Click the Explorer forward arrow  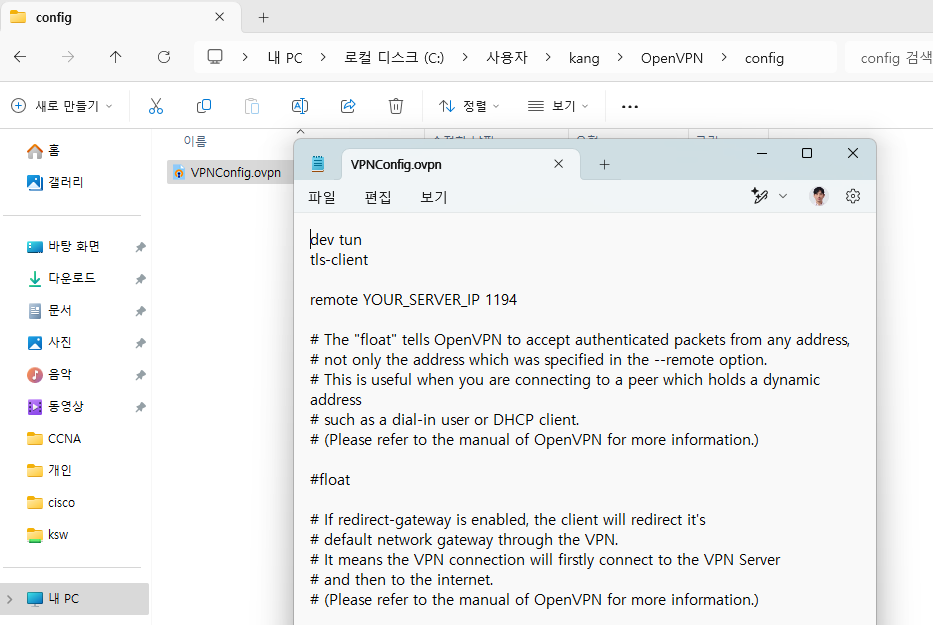(x=68, y=57)
